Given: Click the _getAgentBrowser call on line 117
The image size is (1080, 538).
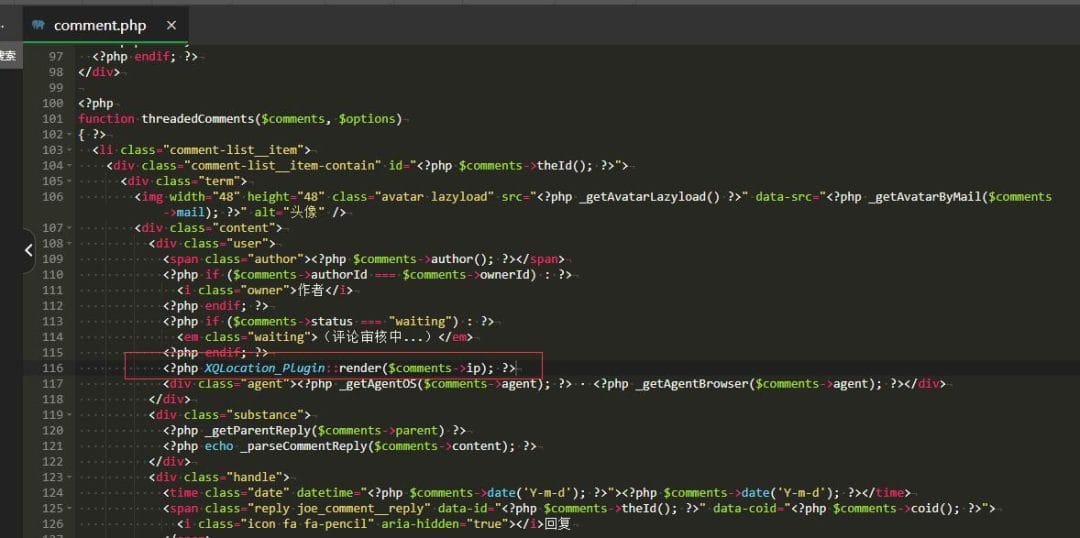Looking at the screenshot, I should 694,384.
